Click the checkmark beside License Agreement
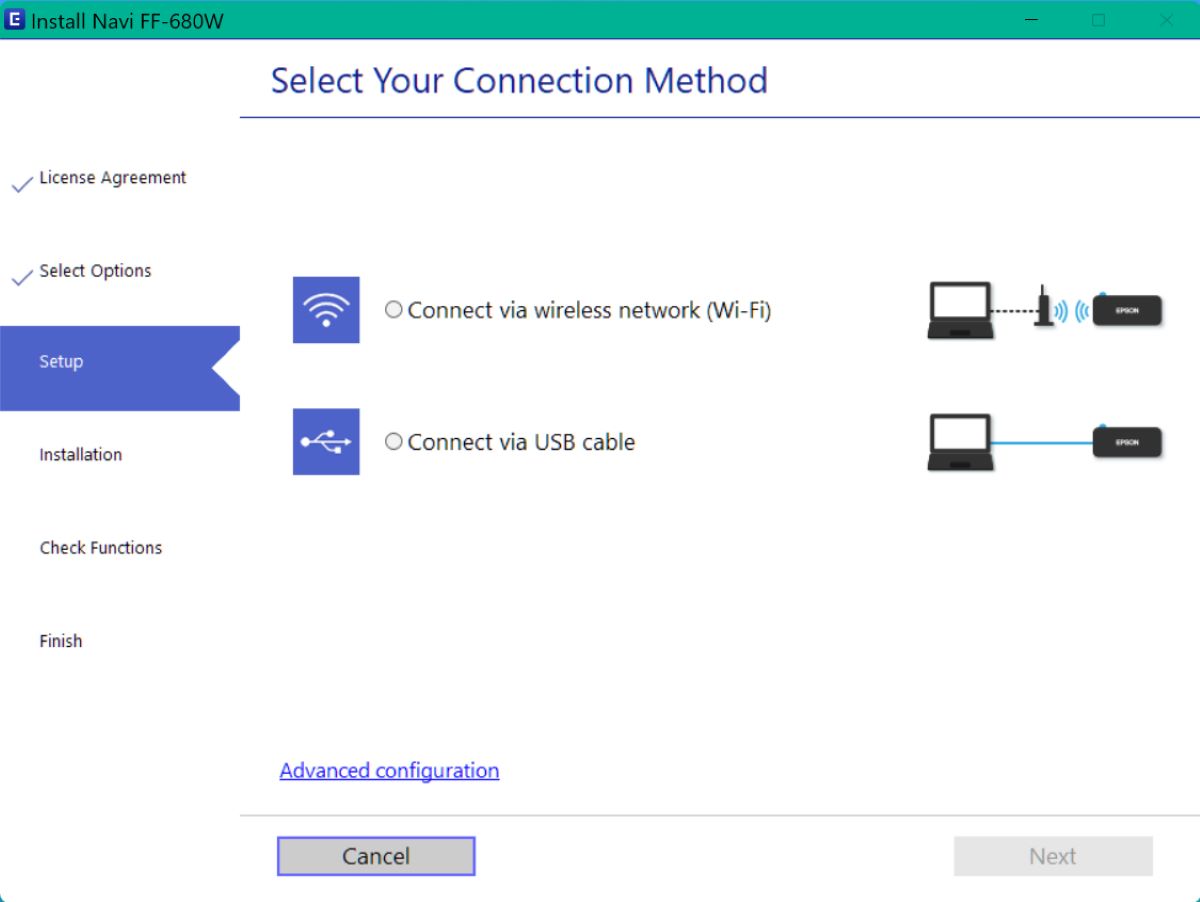This screenshot has height=902, width=1200. pos(22,185)
